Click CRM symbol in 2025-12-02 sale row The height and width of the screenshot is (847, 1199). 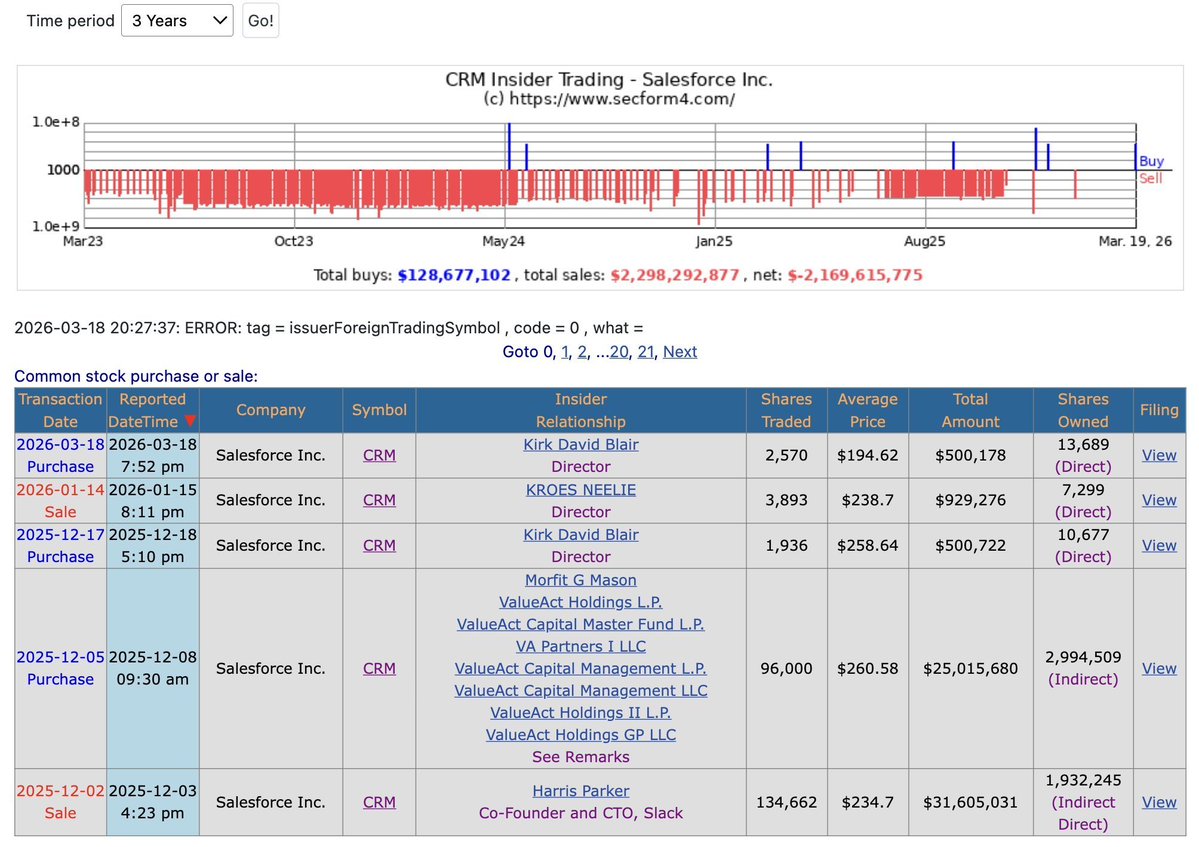(x=379, y=802)
